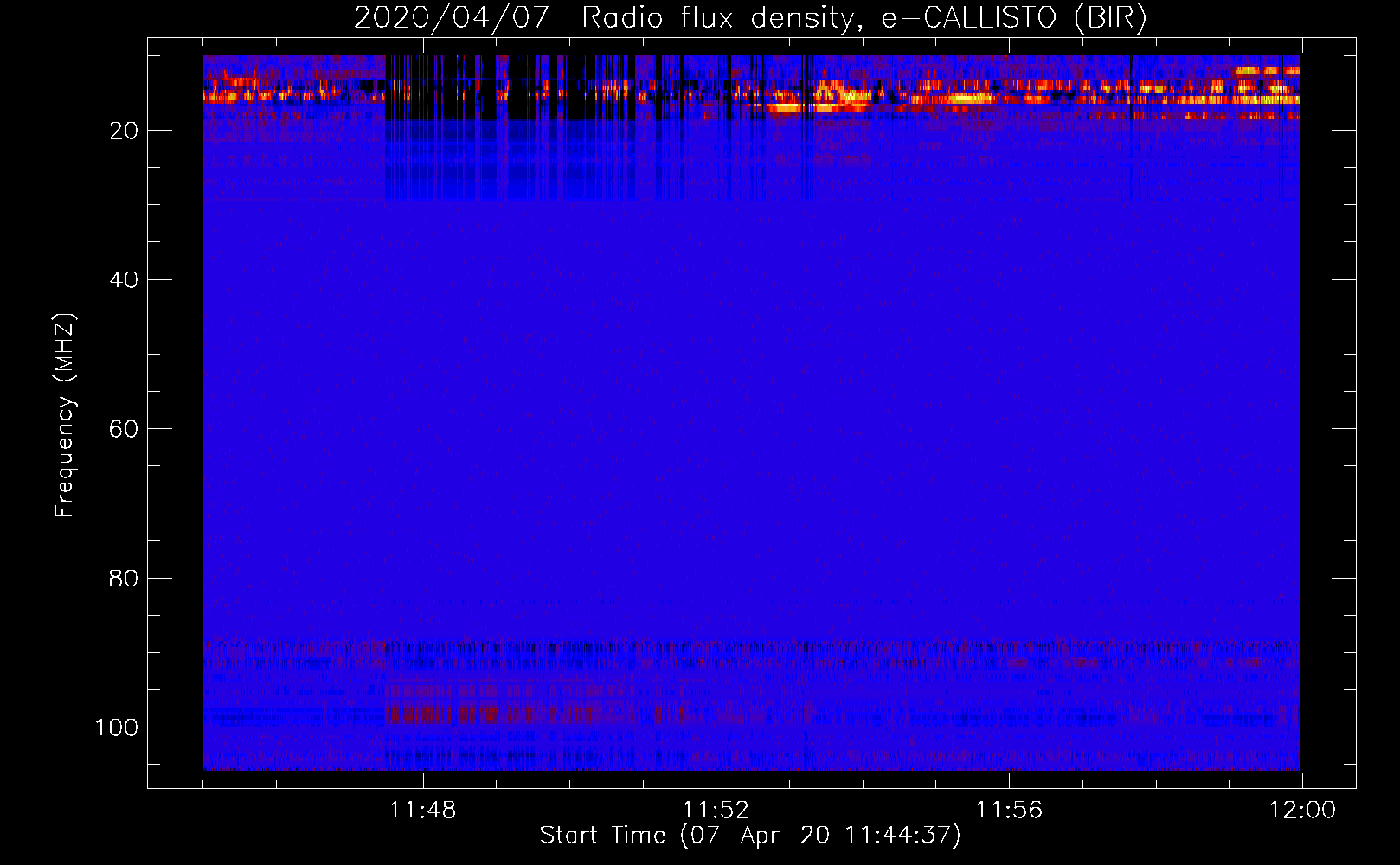Click the 100 MHz frequency tick label
This screenshot has width=1400, height=865.
coord(117,727)
